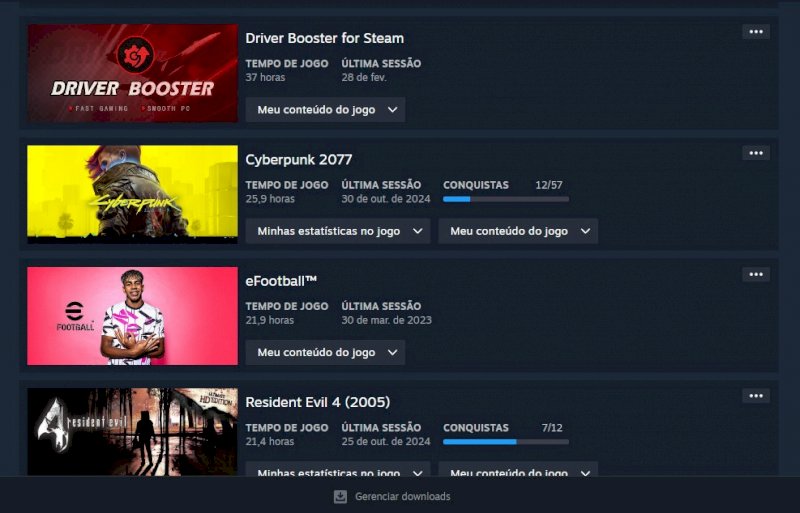
Task: Expand Resident Evil 4 'Minhas estatísticas no jogo' dropdown
Action: pyautogui.click(x=338, y=469)
